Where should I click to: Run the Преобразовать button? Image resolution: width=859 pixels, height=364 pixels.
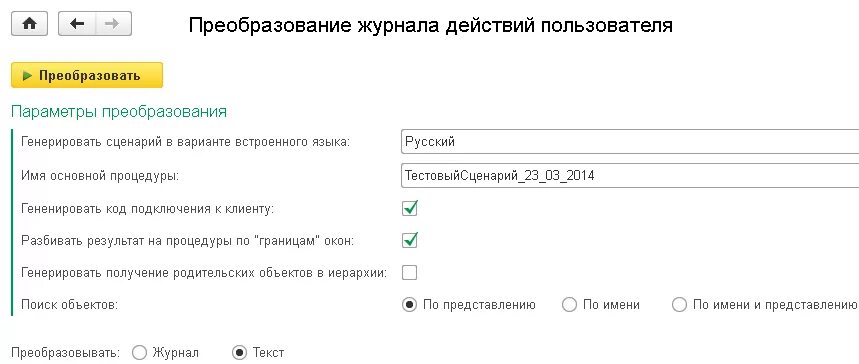[x=87, y=75]
